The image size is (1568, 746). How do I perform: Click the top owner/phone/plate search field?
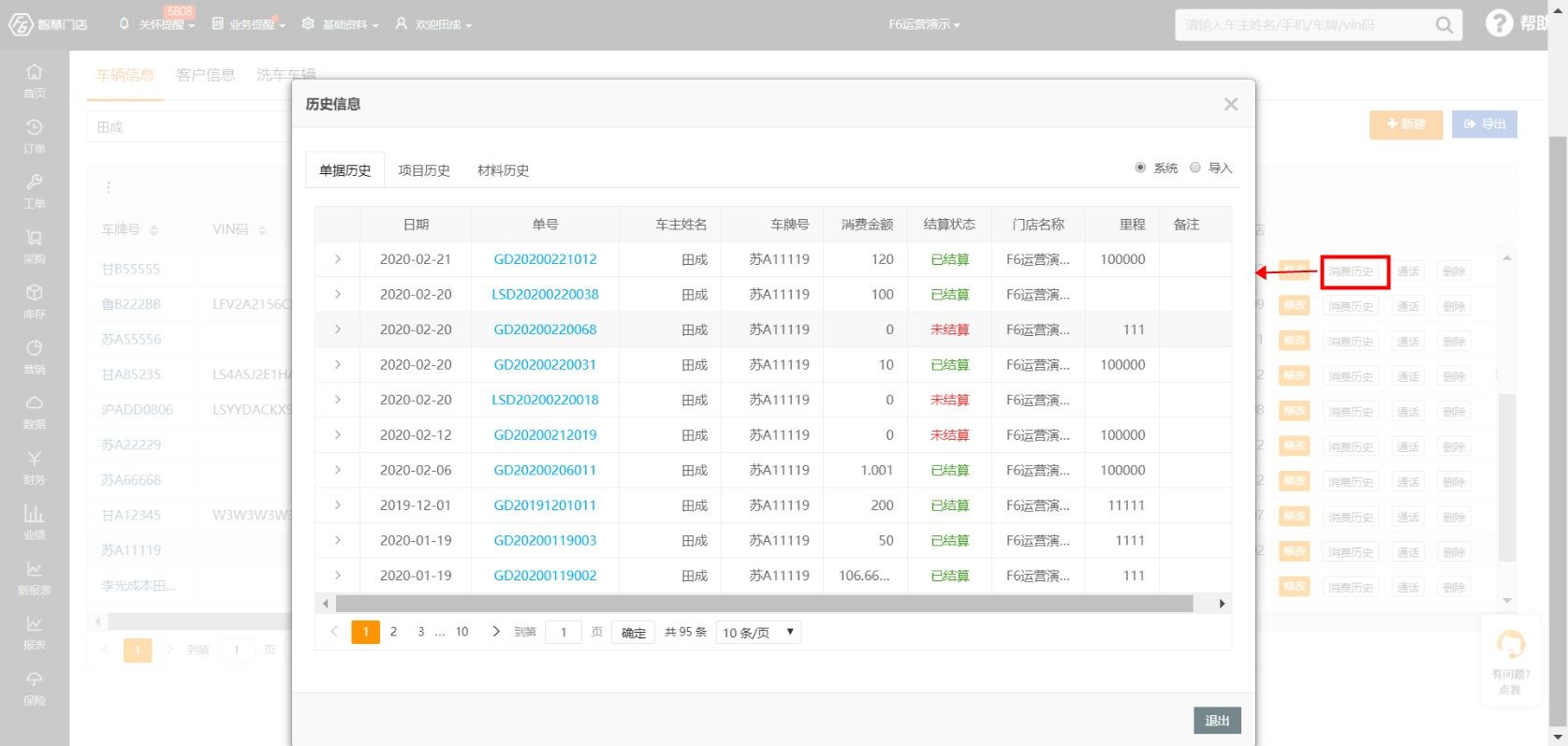(1305, 25)
